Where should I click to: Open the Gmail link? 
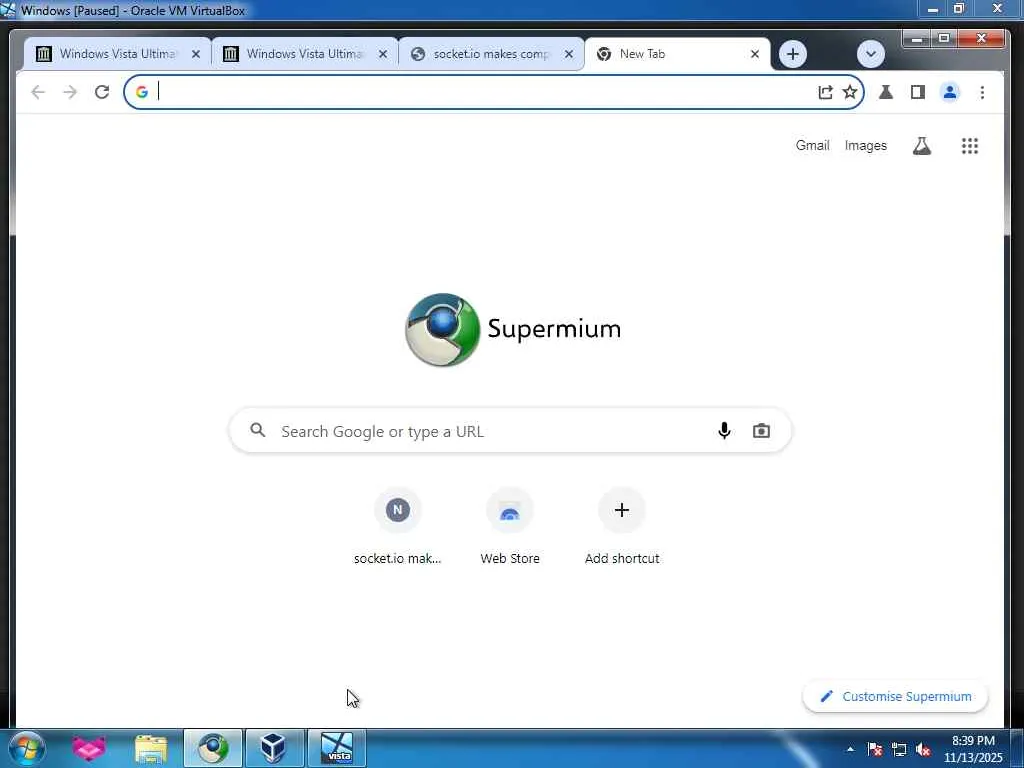(x=812, y=146)
